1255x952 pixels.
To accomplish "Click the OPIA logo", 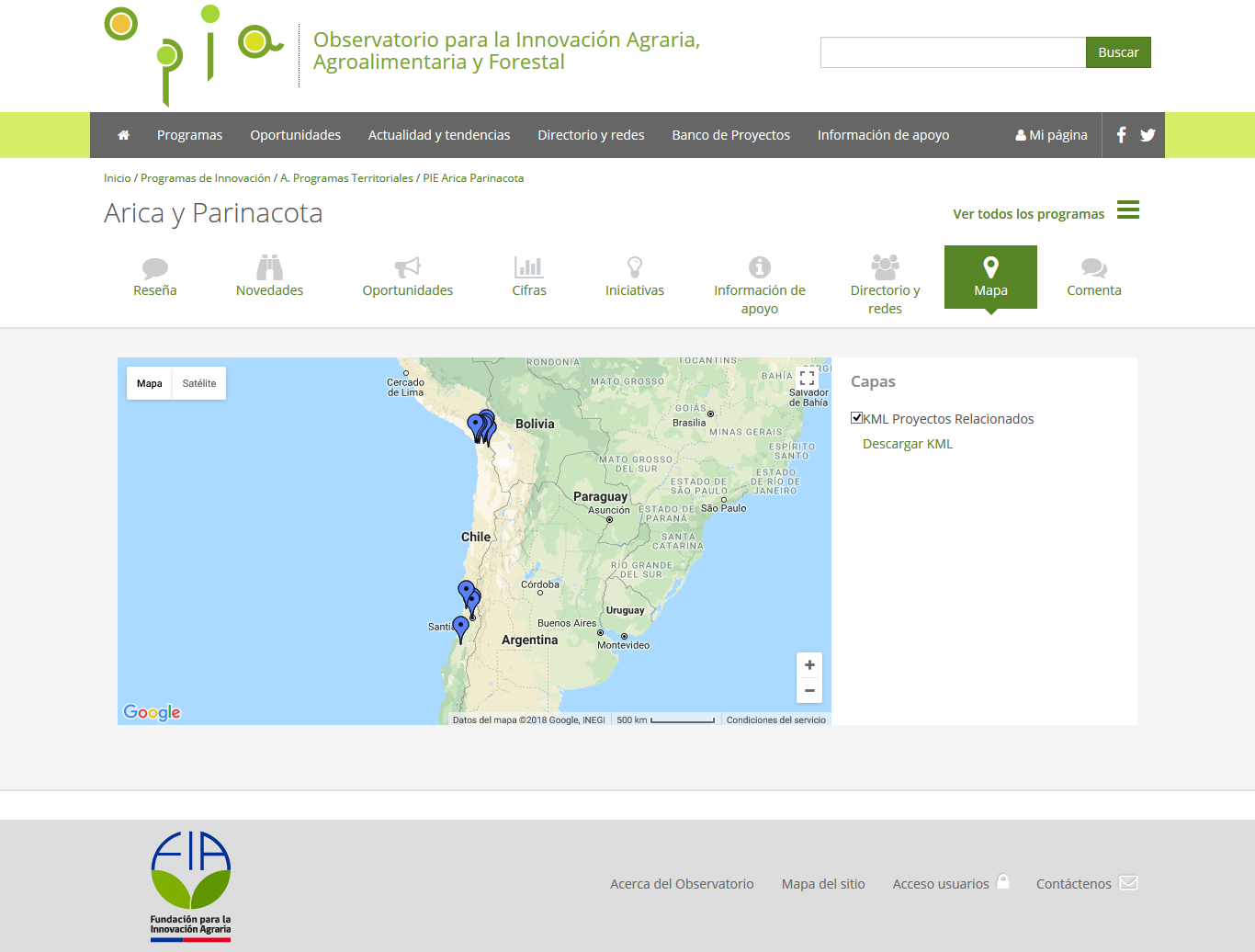I will (194, 55).
